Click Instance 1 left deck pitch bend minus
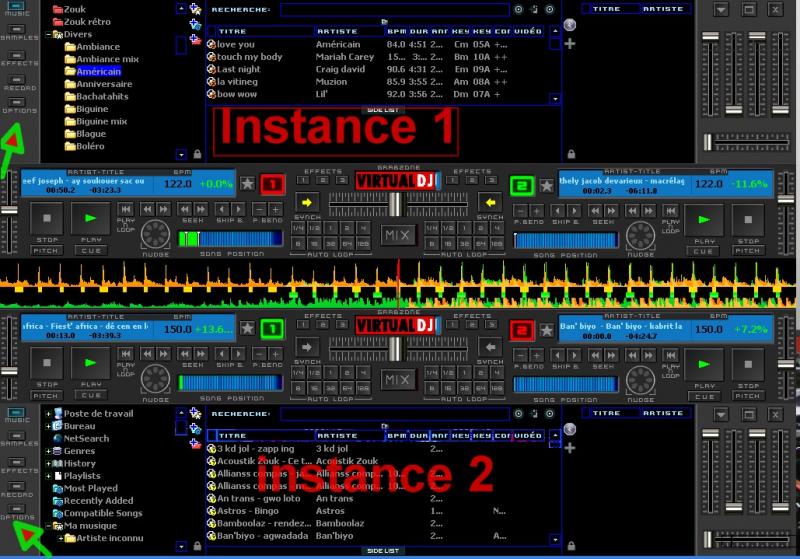800x559 pixels. tap(260, 210)
